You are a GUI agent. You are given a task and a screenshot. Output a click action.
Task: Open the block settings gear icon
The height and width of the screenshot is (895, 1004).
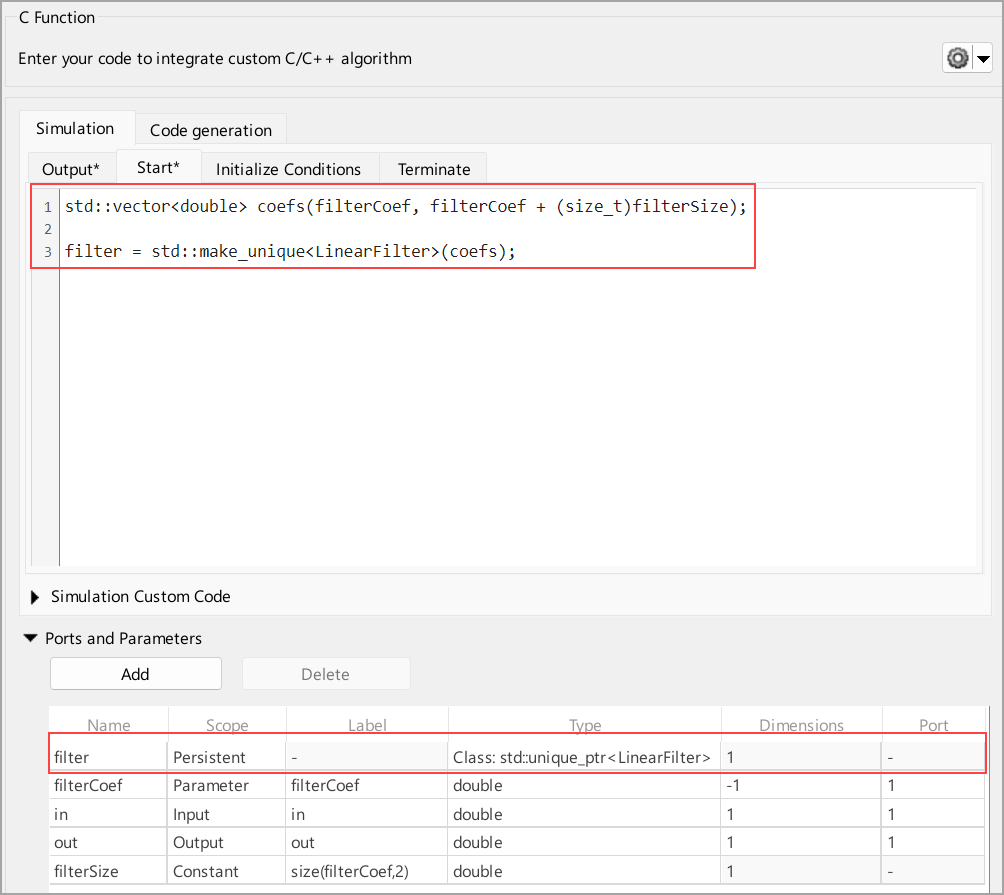coord(957,57)
